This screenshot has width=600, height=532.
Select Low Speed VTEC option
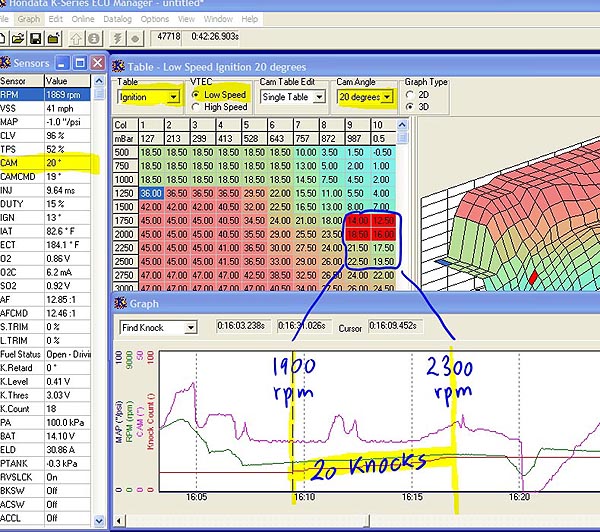(x=220, y=95)
